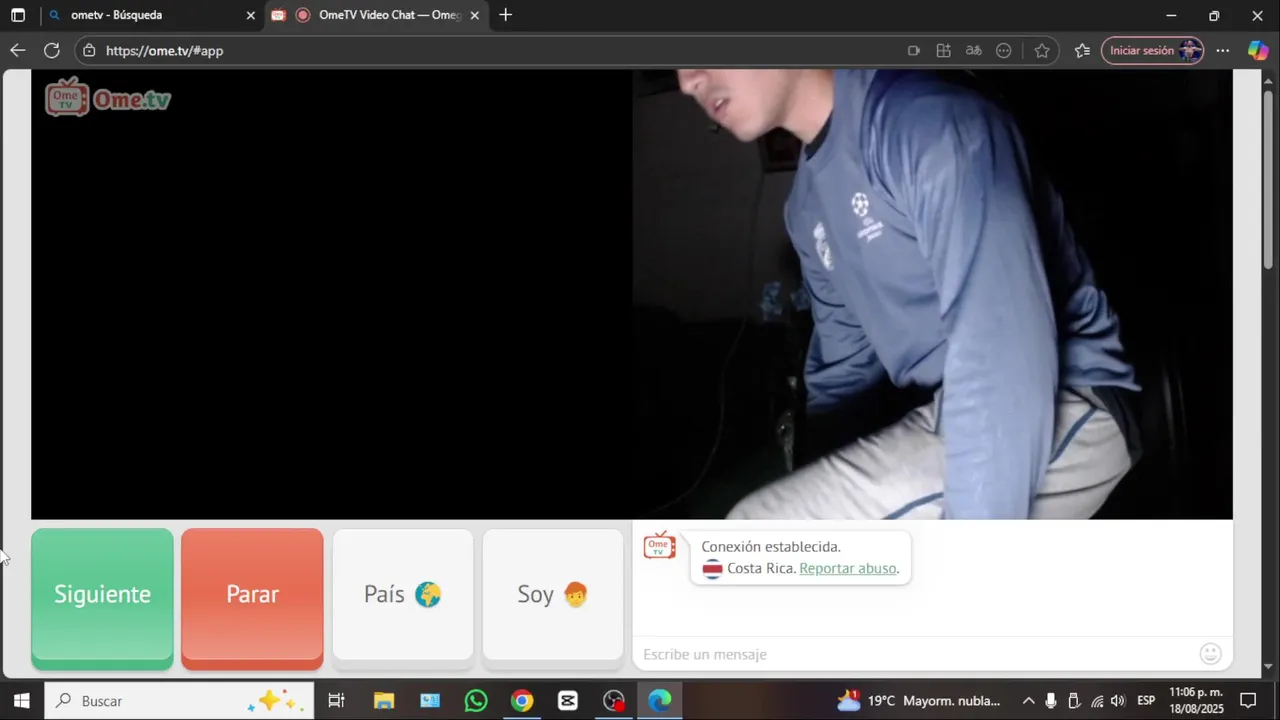Click the page vertical scrollbar
This screenshot has height=720, width=1280.
tap(1269, 182)
